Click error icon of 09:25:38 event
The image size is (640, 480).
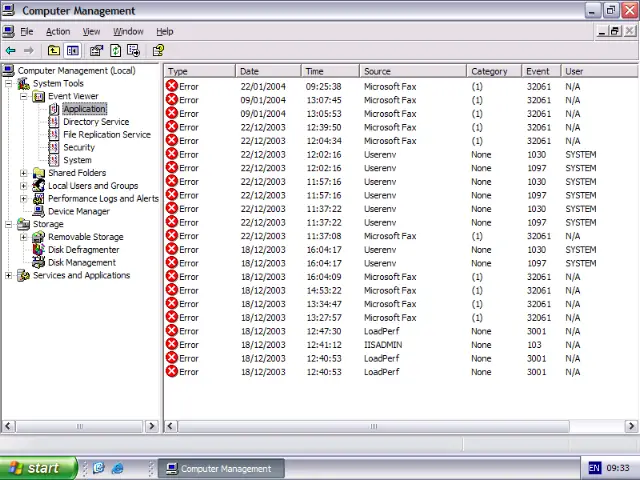click(x=172, y=86)
